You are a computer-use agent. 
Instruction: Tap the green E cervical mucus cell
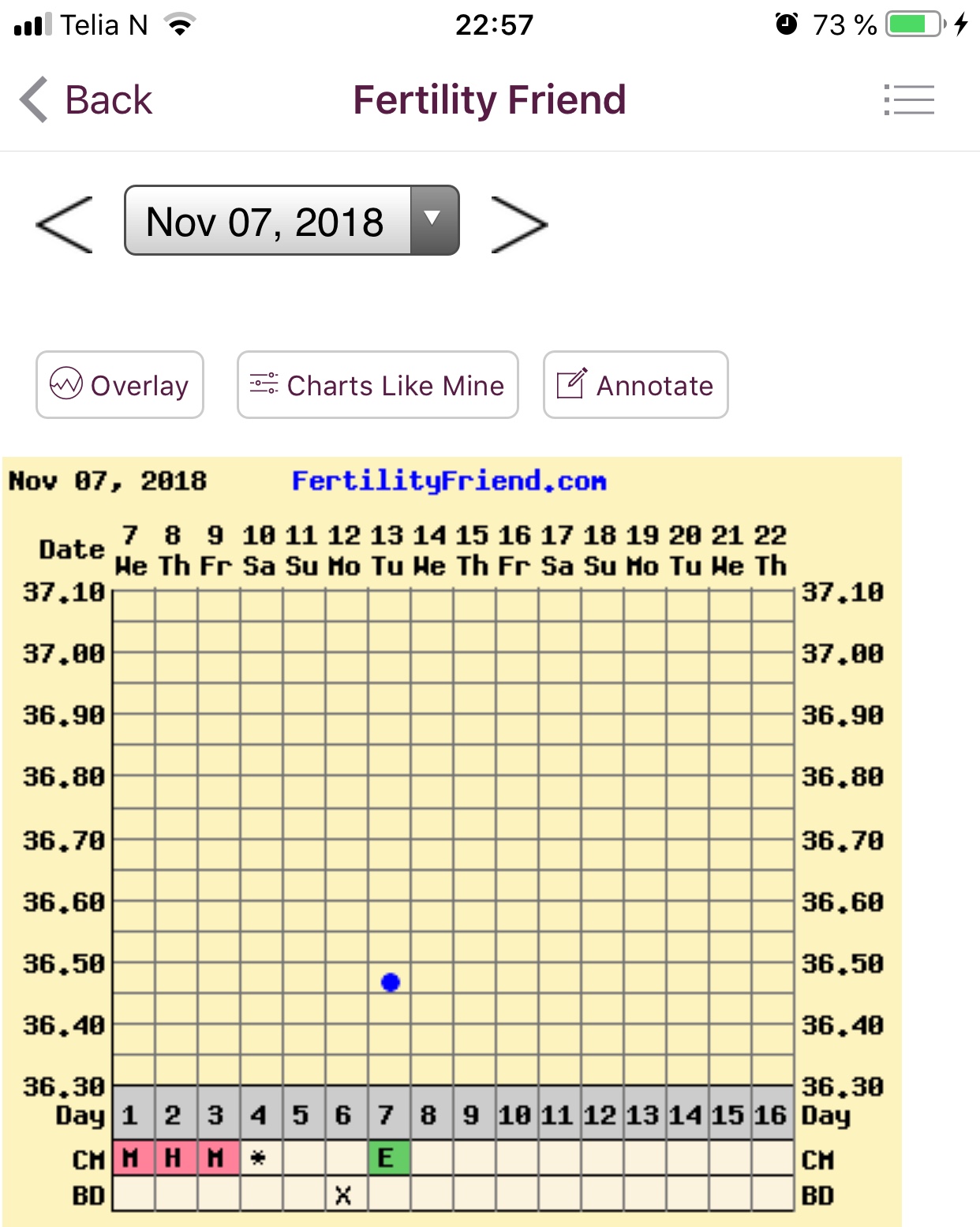388,1158
